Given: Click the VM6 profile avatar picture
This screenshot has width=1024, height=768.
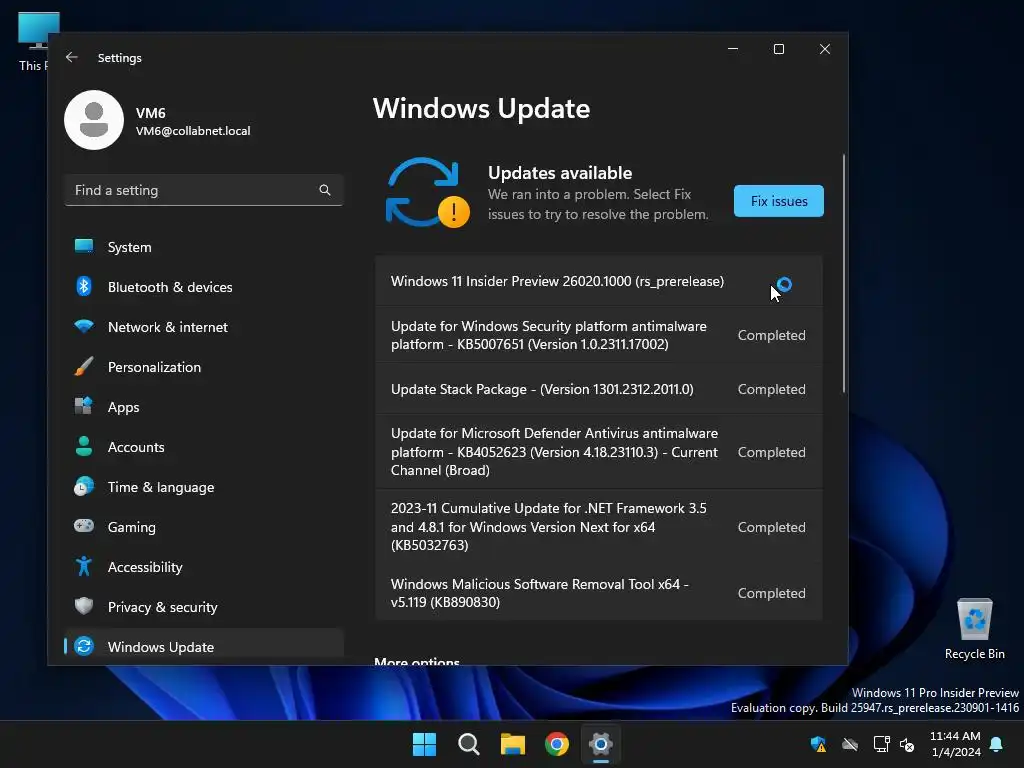Looking at the screenshot, I should click(x=94, y=120).
